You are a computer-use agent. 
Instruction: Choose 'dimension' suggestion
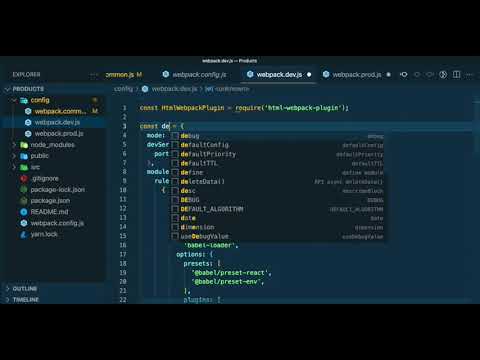(x=277, y=227)
